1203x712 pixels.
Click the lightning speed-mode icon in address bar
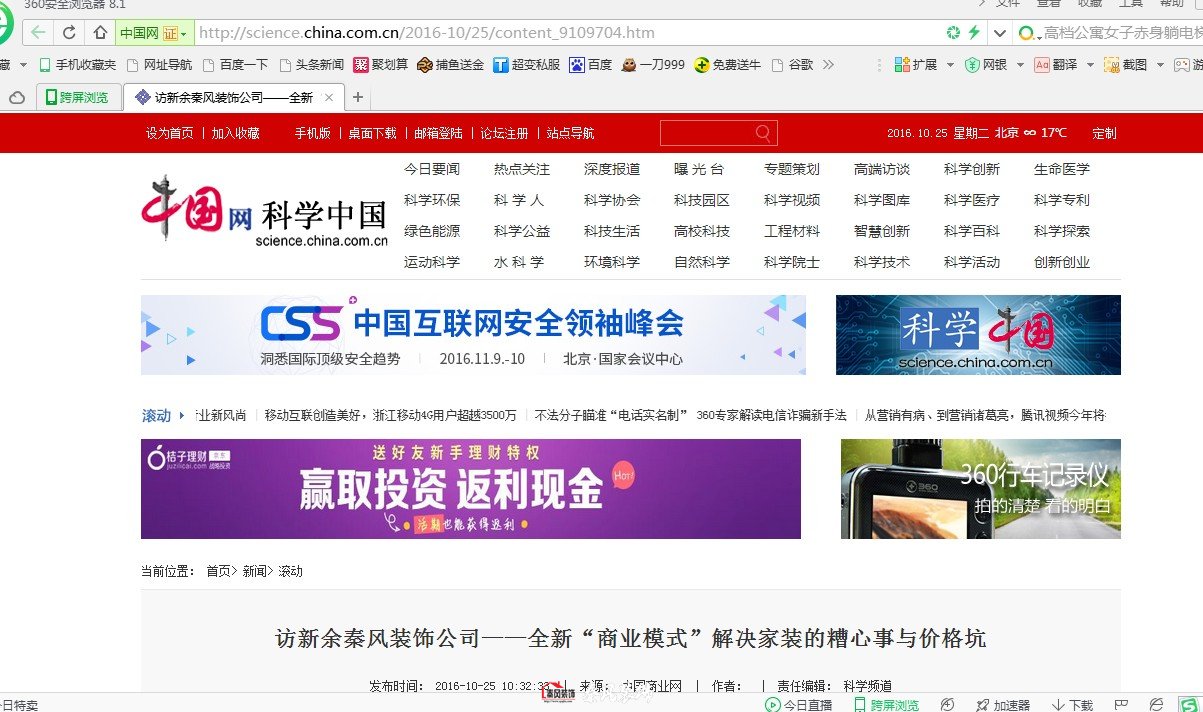tap(973, 33)
